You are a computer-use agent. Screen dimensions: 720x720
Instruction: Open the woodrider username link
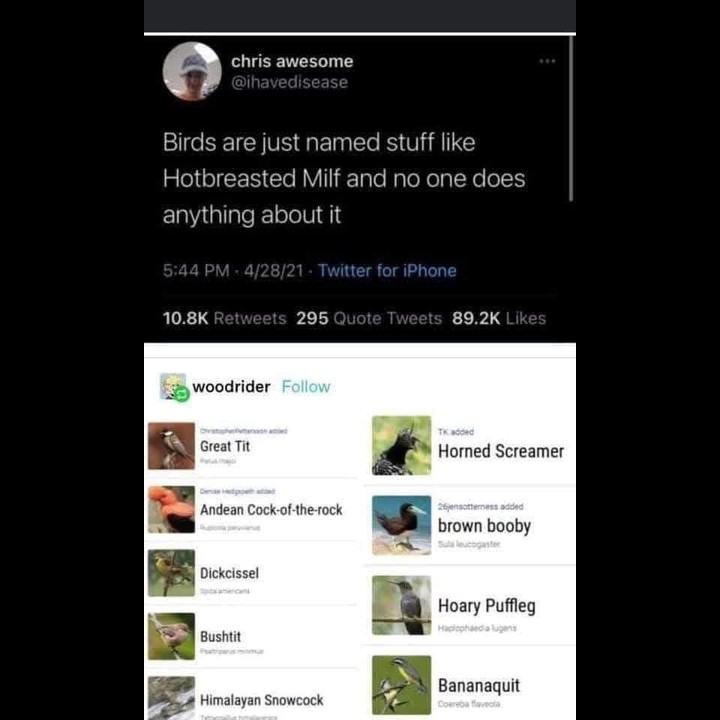click(x=231, y=387)
